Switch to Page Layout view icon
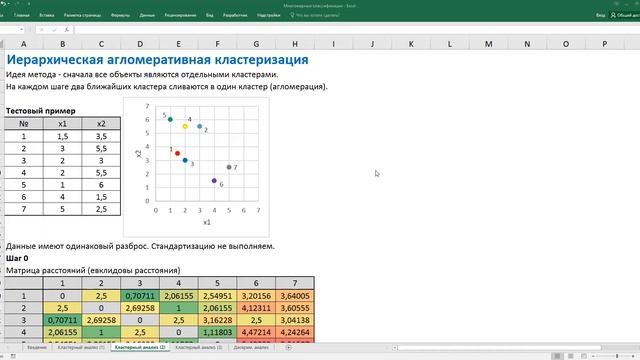 [x=571, y=356]
